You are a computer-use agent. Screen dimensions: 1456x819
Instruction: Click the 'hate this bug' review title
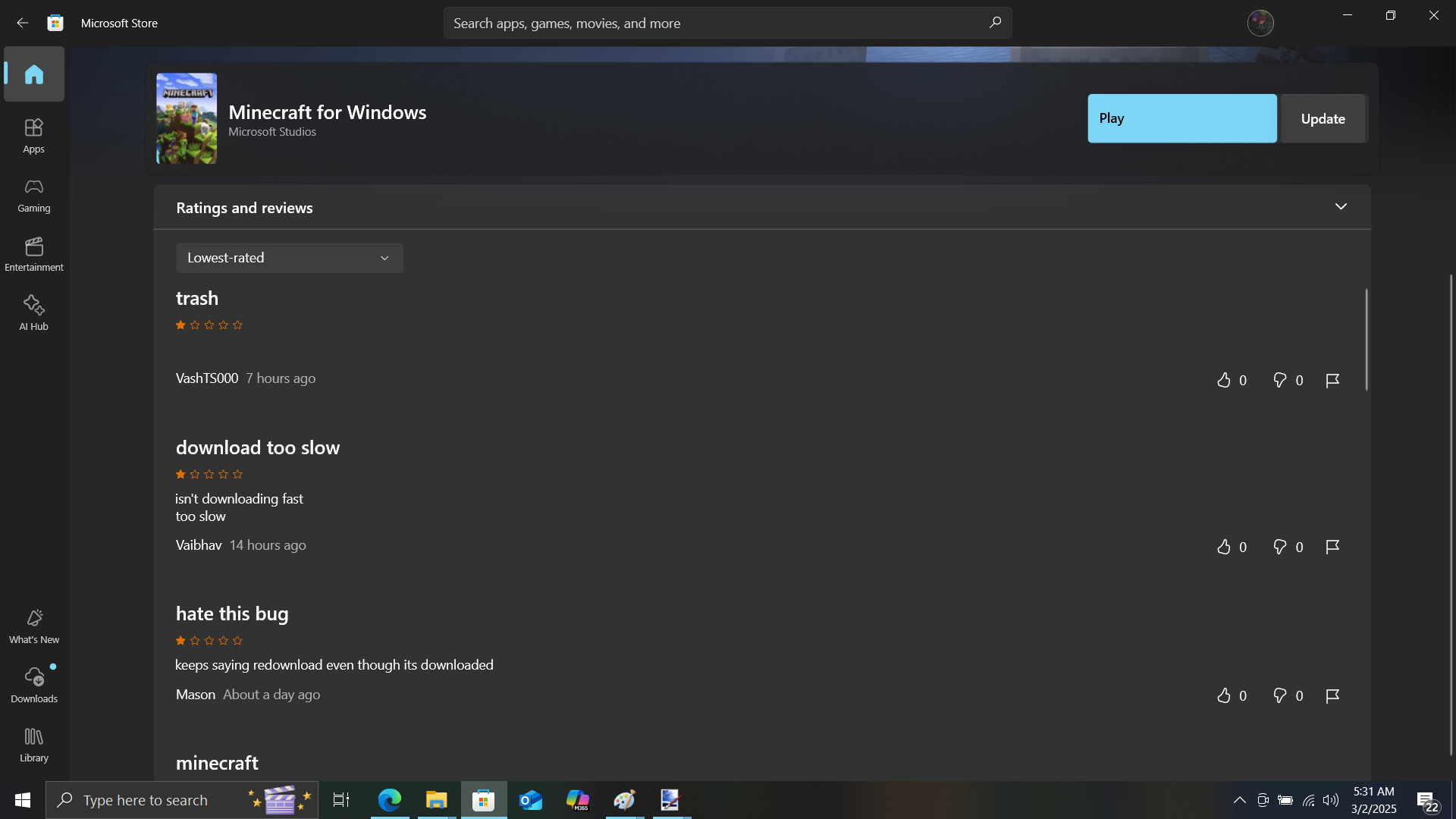(232, 613)
